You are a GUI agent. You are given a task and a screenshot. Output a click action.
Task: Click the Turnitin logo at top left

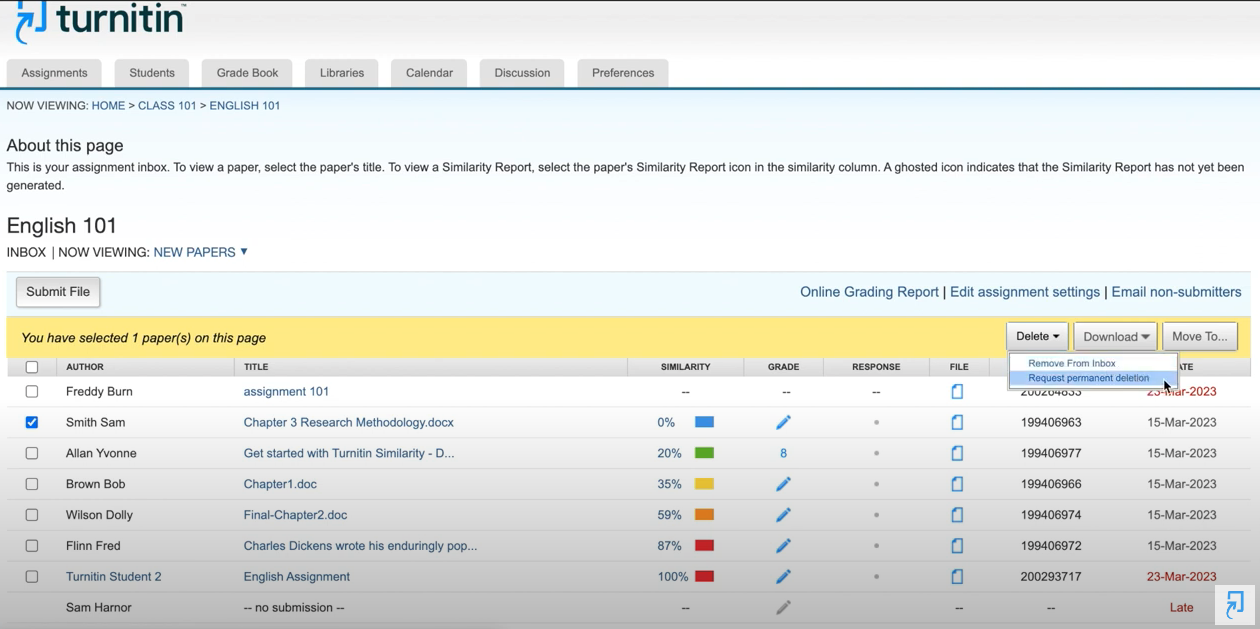click(x=100, y=20)
